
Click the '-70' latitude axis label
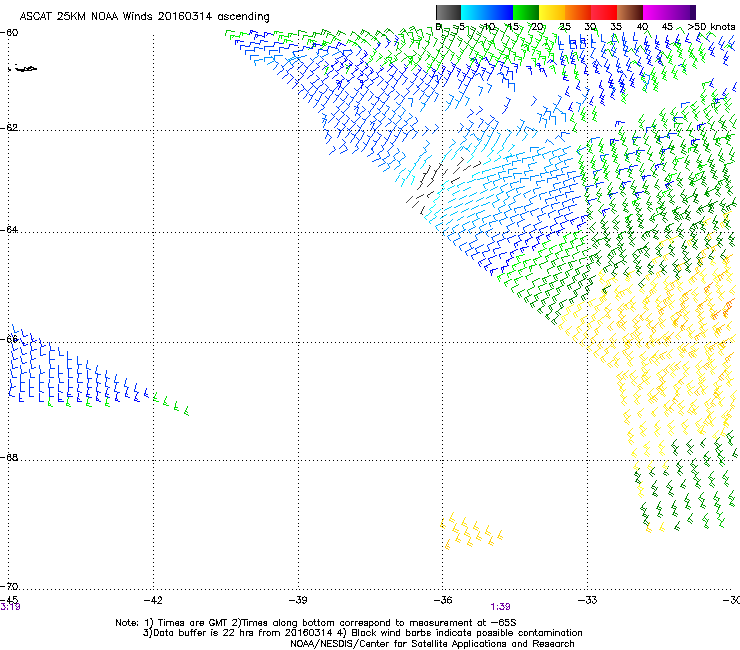[x=9, y=586]
